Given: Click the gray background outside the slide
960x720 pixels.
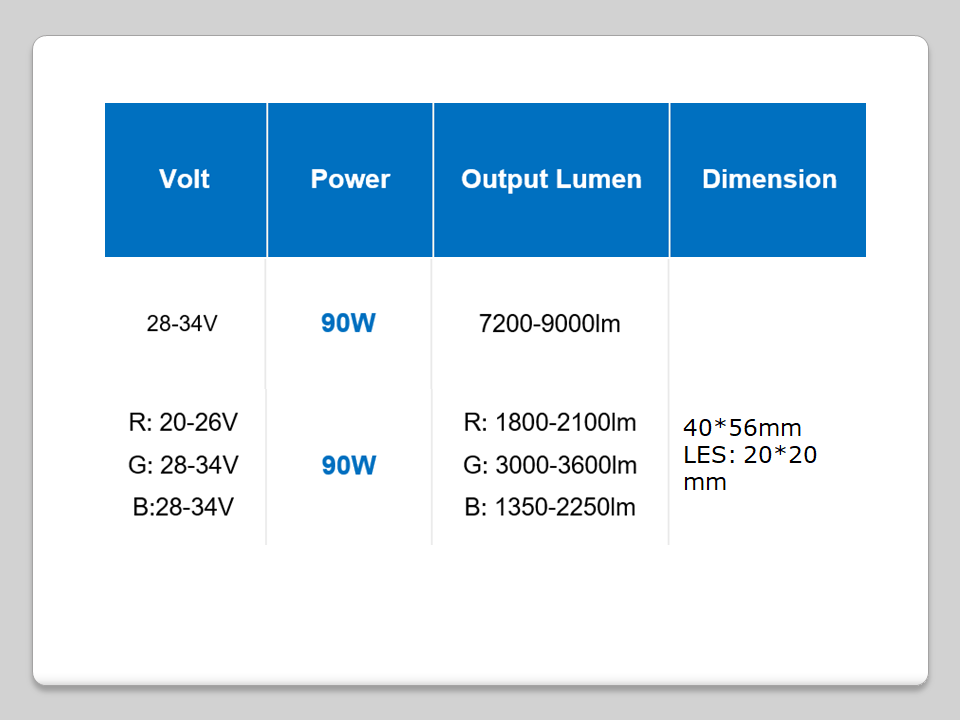Looking at the screenshot, I should [15, 360].
